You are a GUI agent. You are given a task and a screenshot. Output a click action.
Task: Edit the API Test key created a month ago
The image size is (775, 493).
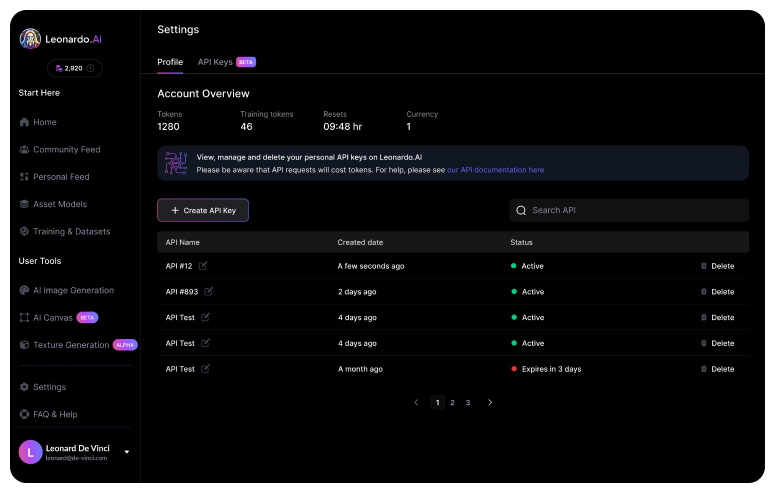click(x=205, y=368)
